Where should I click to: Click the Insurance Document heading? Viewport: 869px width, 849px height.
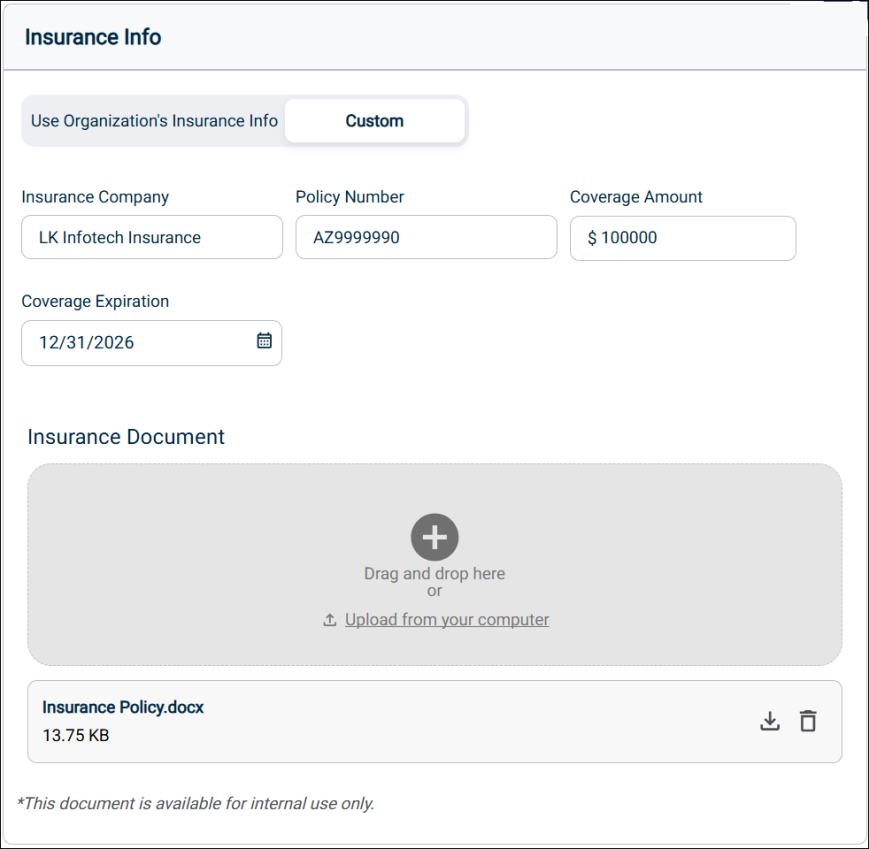(x=126, y=437)
